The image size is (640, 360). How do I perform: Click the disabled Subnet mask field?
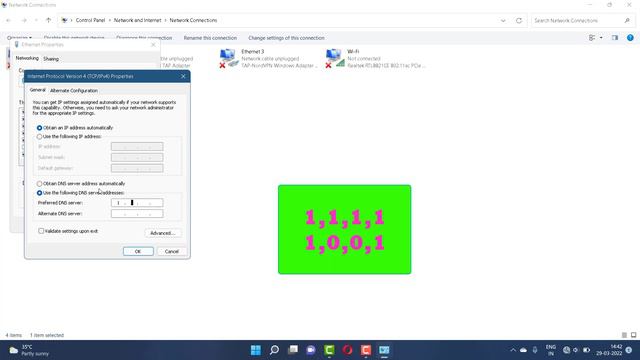coord(137,157)
